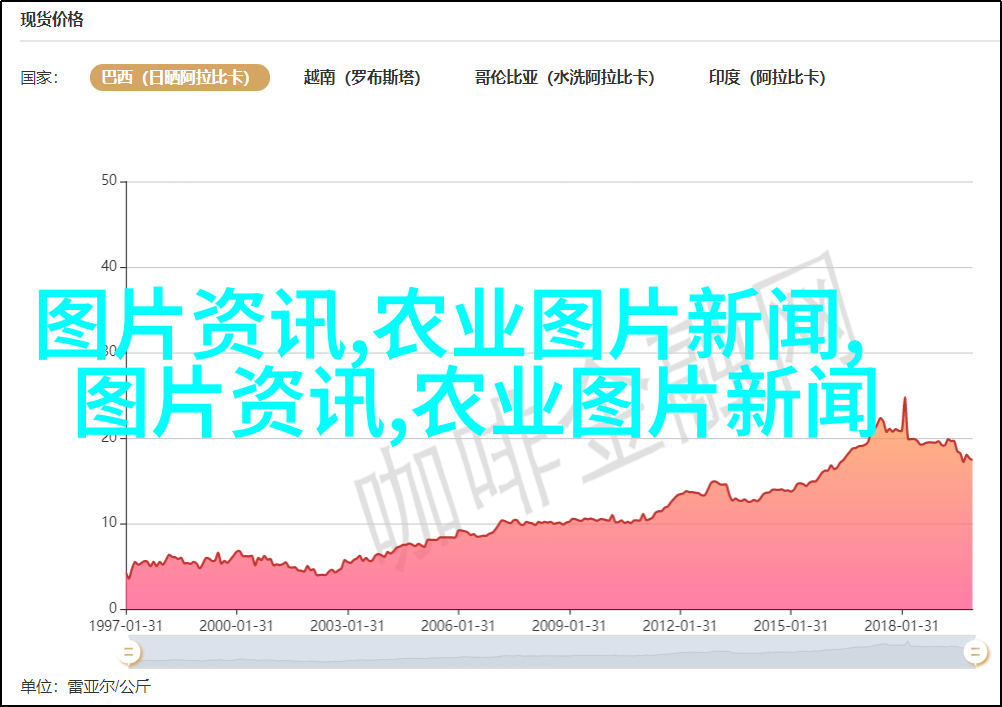Click the chart area around 2012
Image resolution: width=1002 pixels, height=707 pixels.
(x=679, y=550)
